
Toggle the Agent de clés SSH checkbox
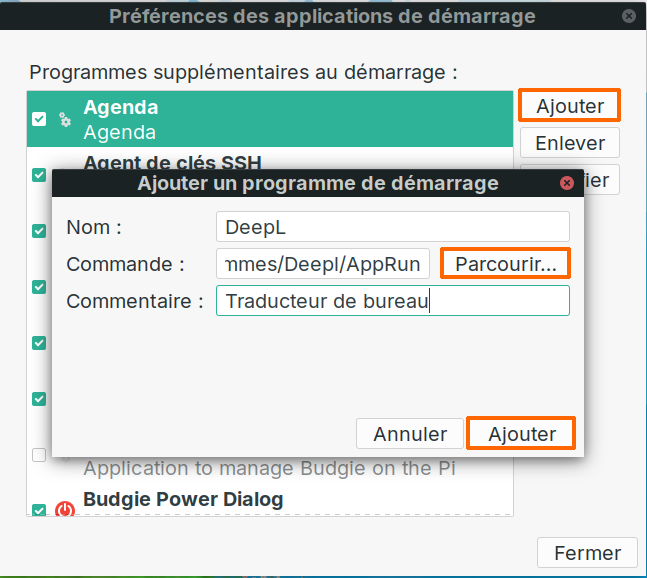[39, 174]
